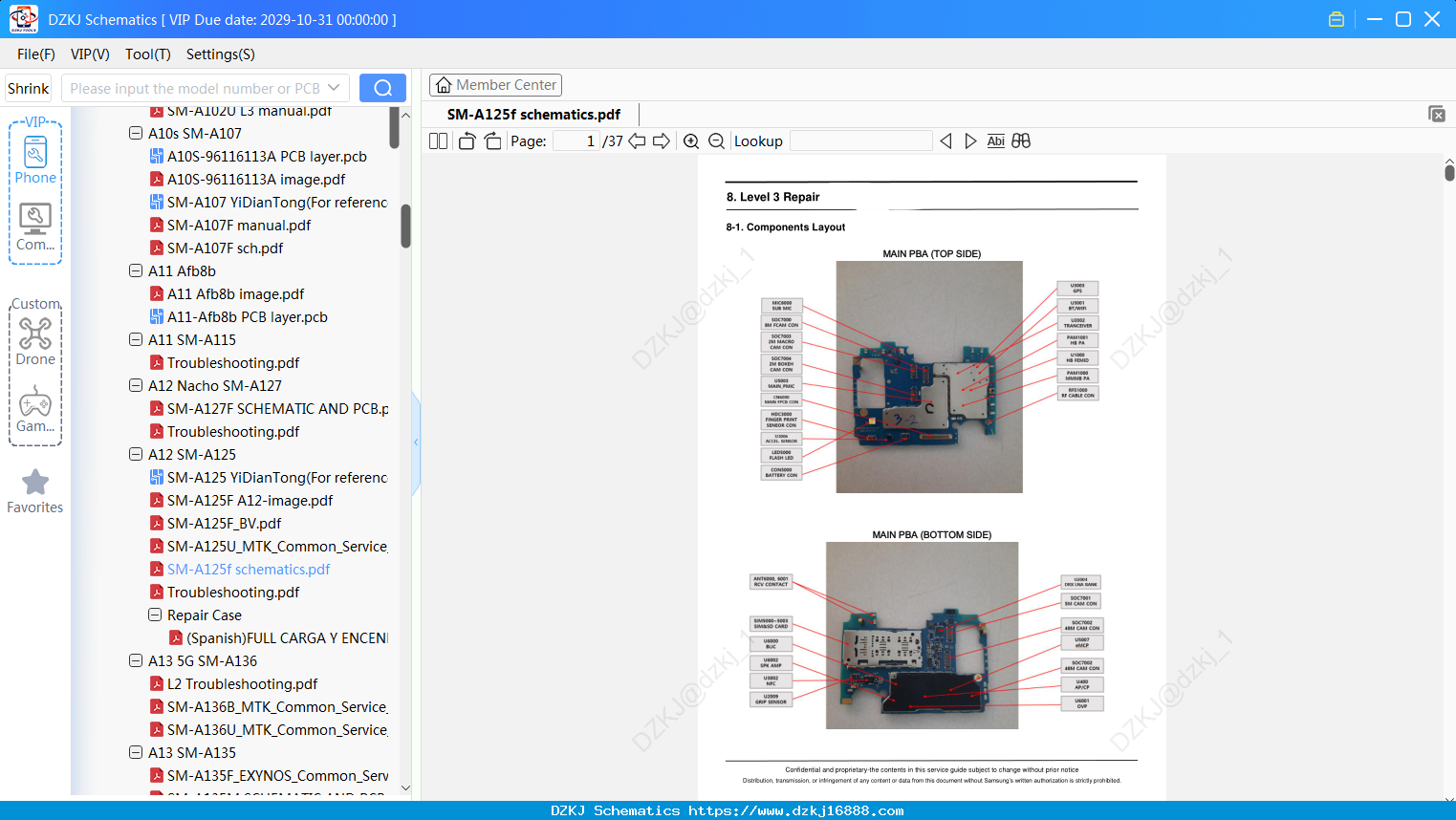Select the SM-A125f schematics.pdf tab
Screen dimensions: 1456x820
click(x=533, y=115)
